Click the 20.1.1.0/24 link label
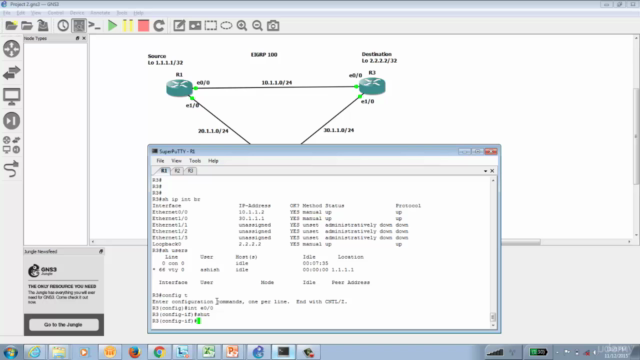 (x=213, y=131)
